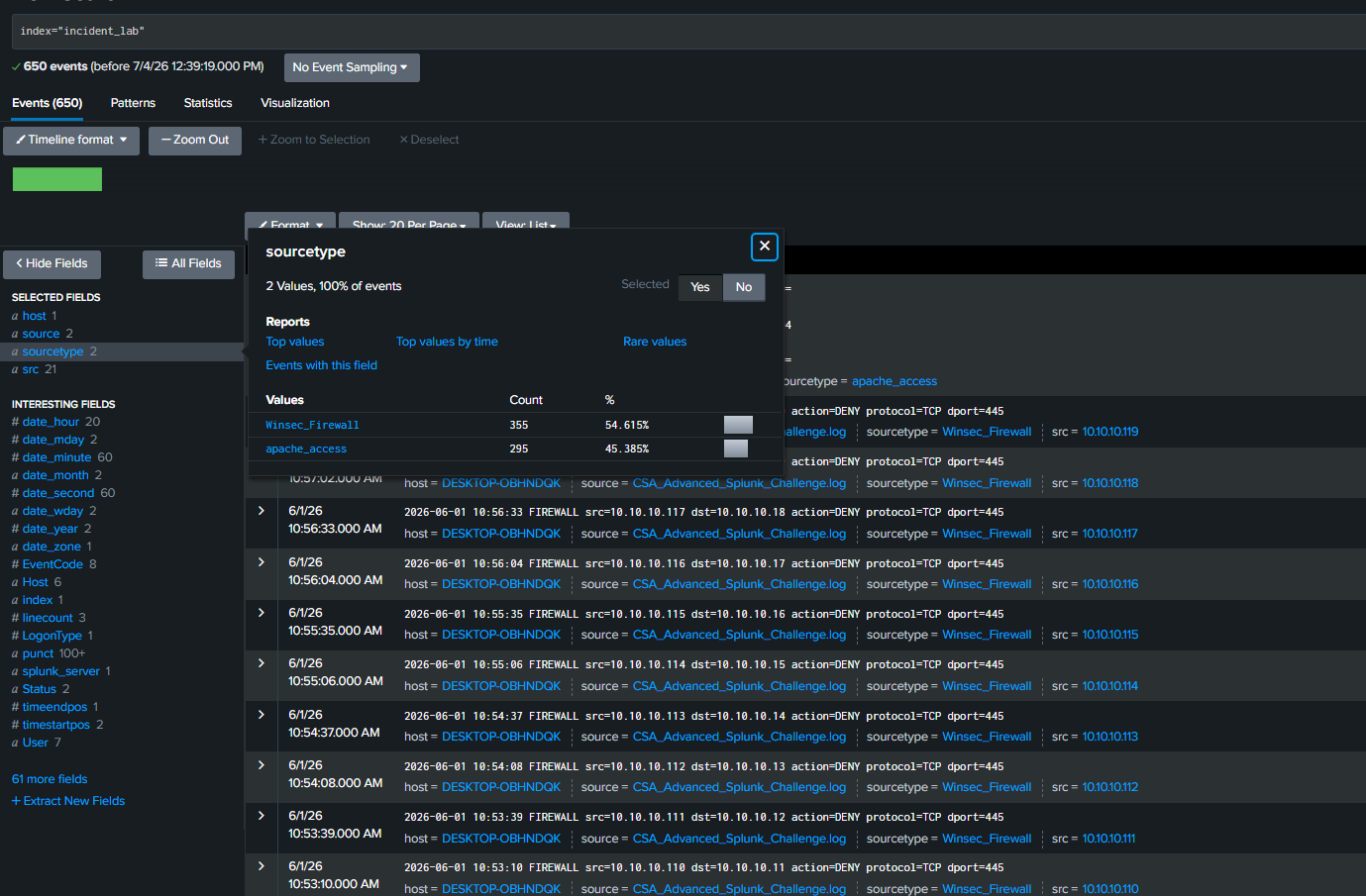1366x896 pixels.
Task: Click src value 10.10.10.117
Action: [x=1109, y=534]
